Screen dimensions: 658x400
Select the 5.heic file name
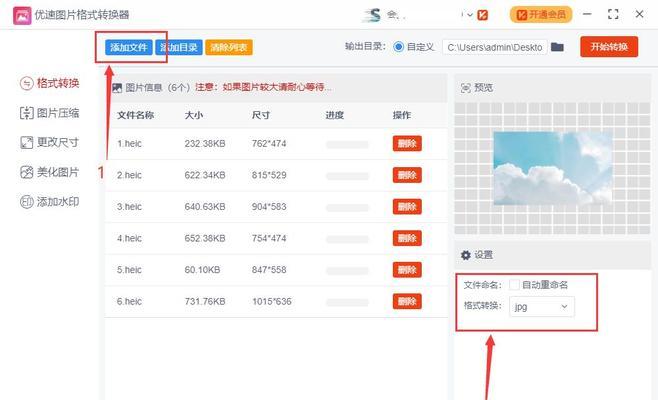pyautogui.click(x=129, y=269)
